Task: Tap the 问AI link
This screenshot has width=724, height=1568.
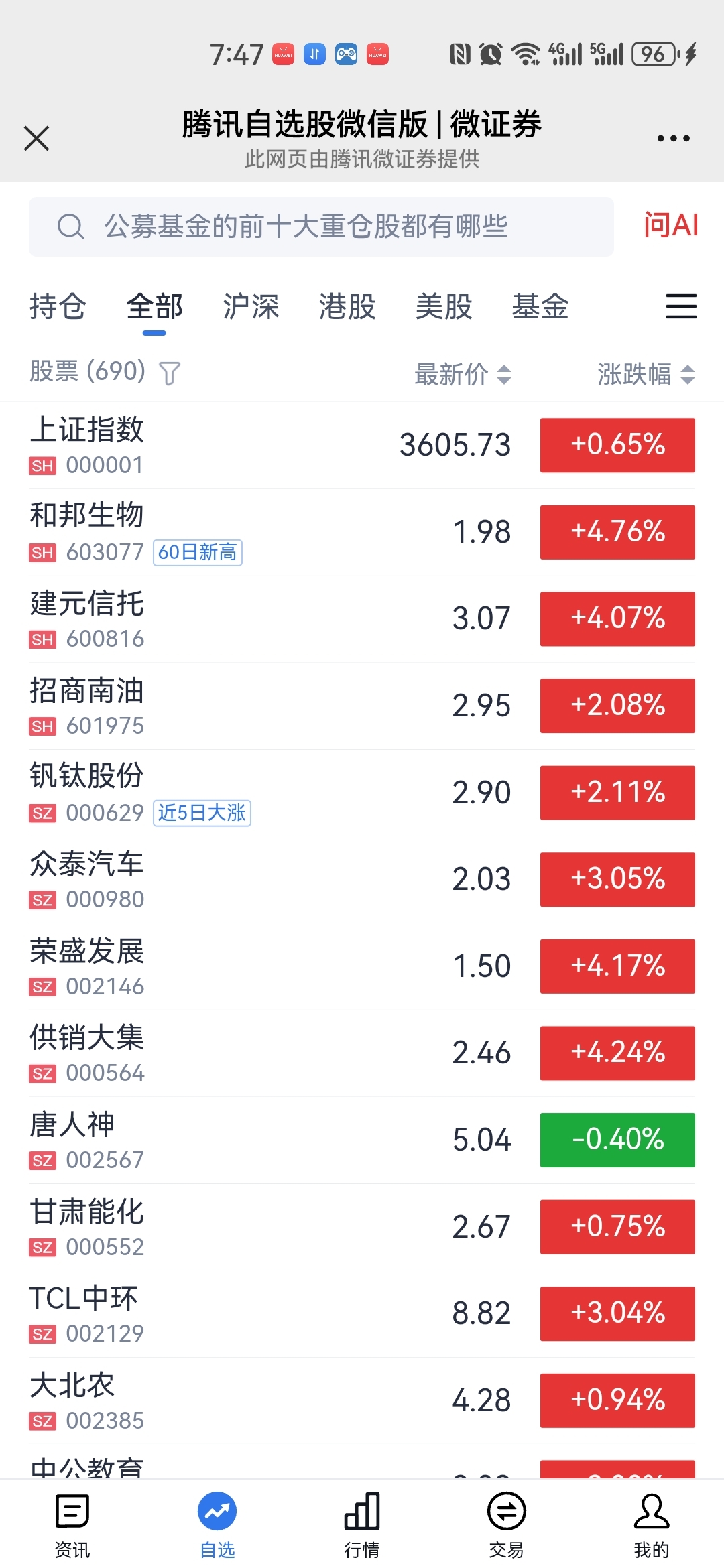Action: click(670, 225)
